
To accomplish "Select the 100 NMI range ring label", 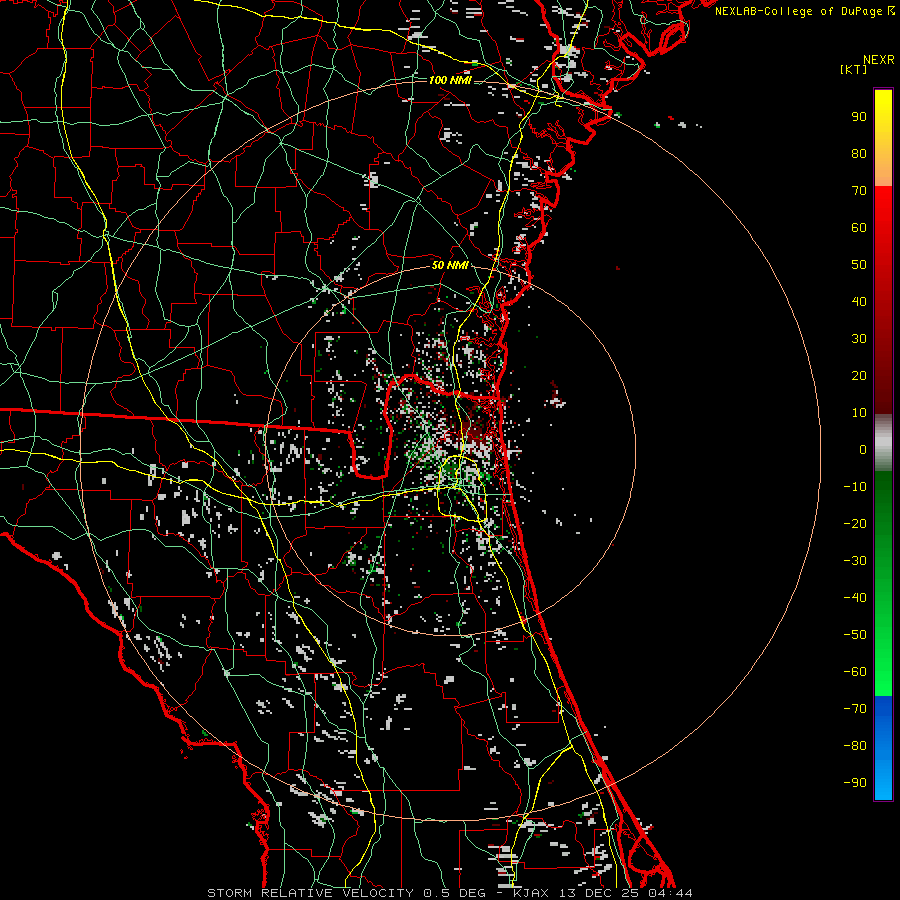I will (449, 80).
